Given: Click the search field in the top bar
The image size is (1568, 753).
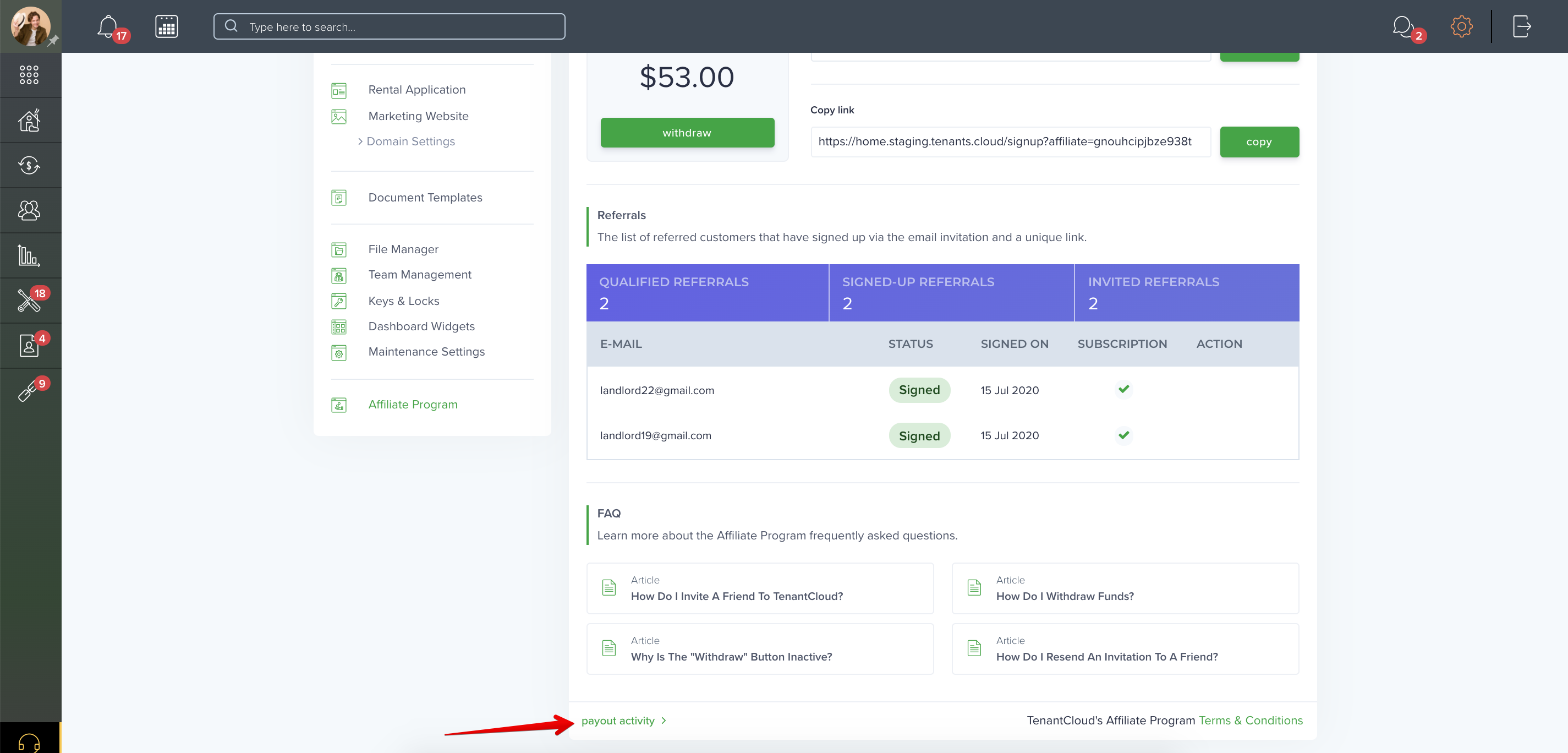Looking at the screenshot, I should (x=389, y=26).
